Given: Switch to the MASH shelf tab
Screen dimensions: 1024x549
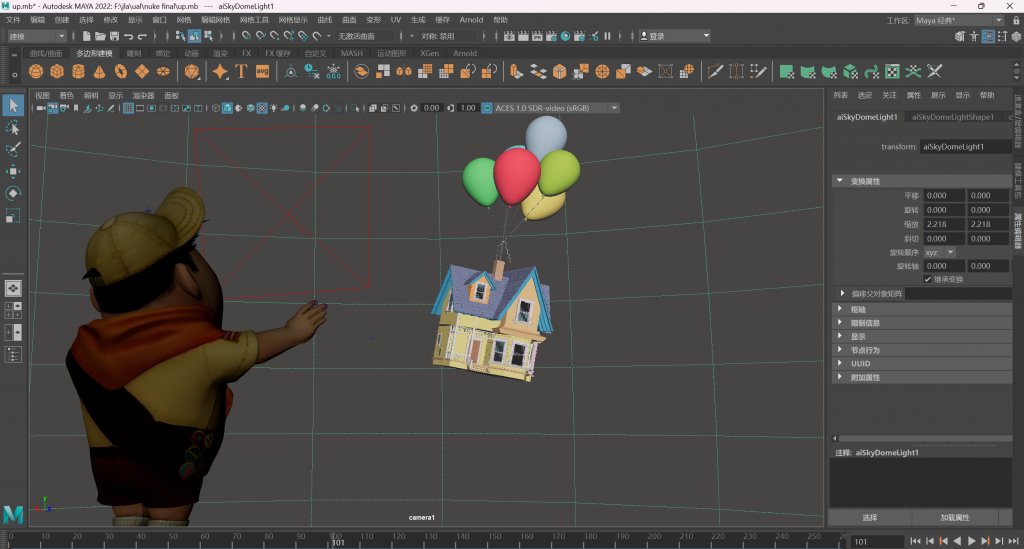Looking at the screenshot, I should pos(351,54).
